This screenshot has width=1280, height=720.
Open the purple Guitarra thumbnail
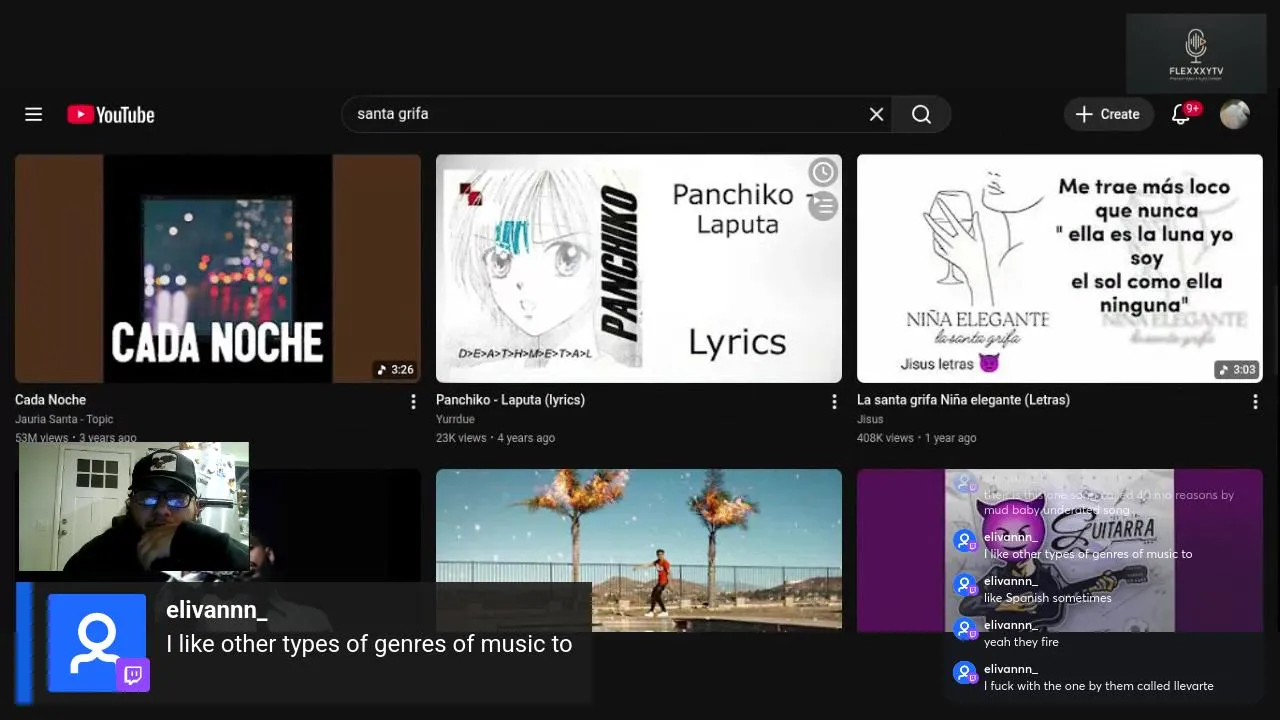[1060, 550]
